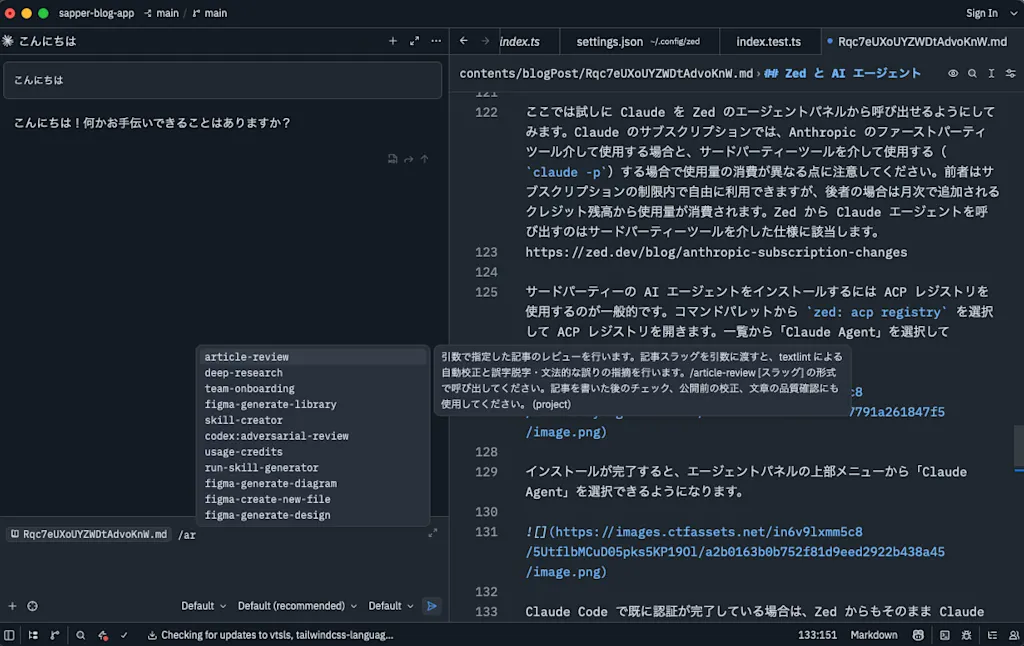Switch to index.test.ts tab
The height and width of the screenshot is (646, 1024).
pos(769,41)
